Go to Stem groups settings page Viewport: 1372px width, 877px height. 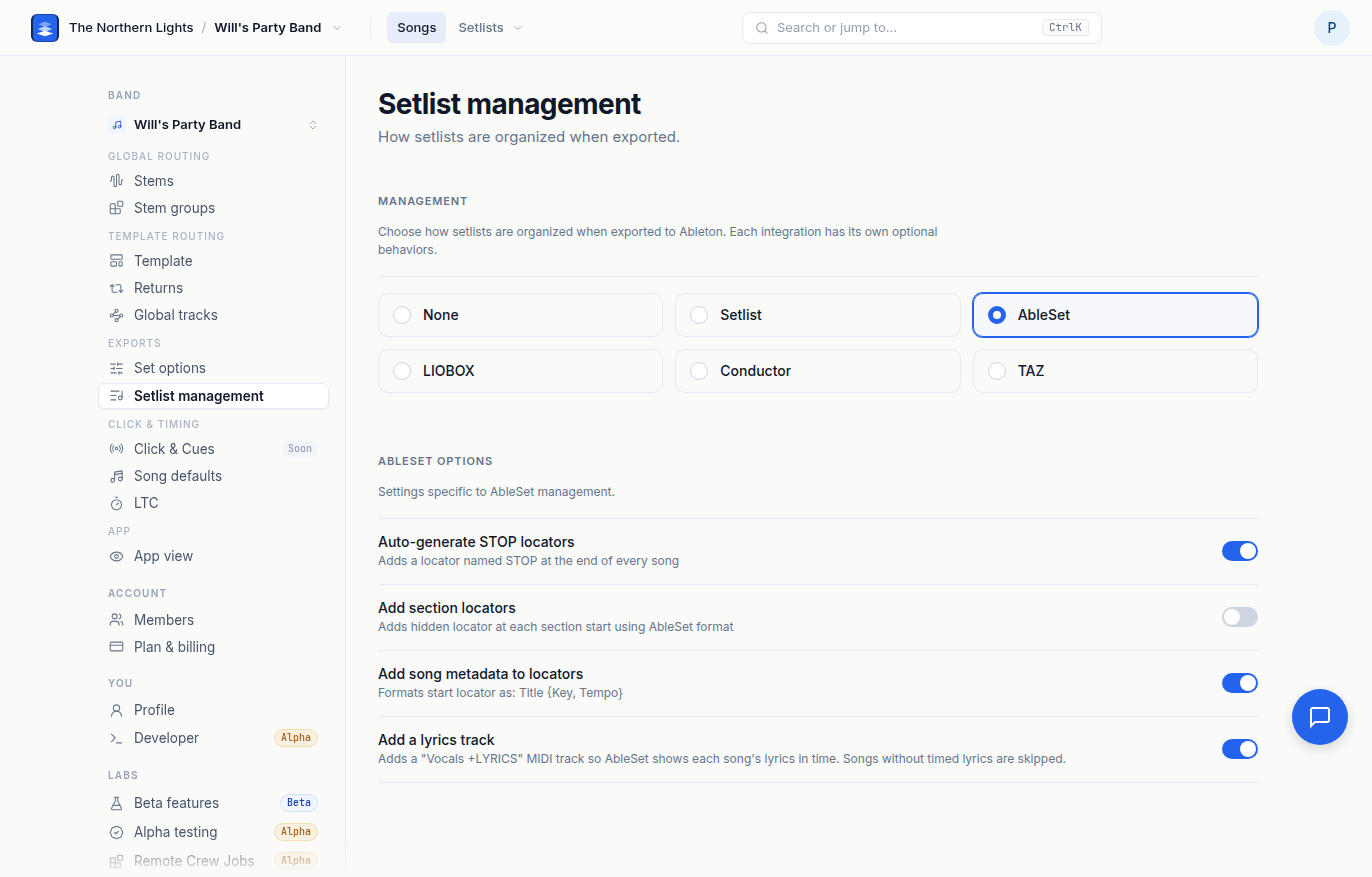(x=213, y=208)
